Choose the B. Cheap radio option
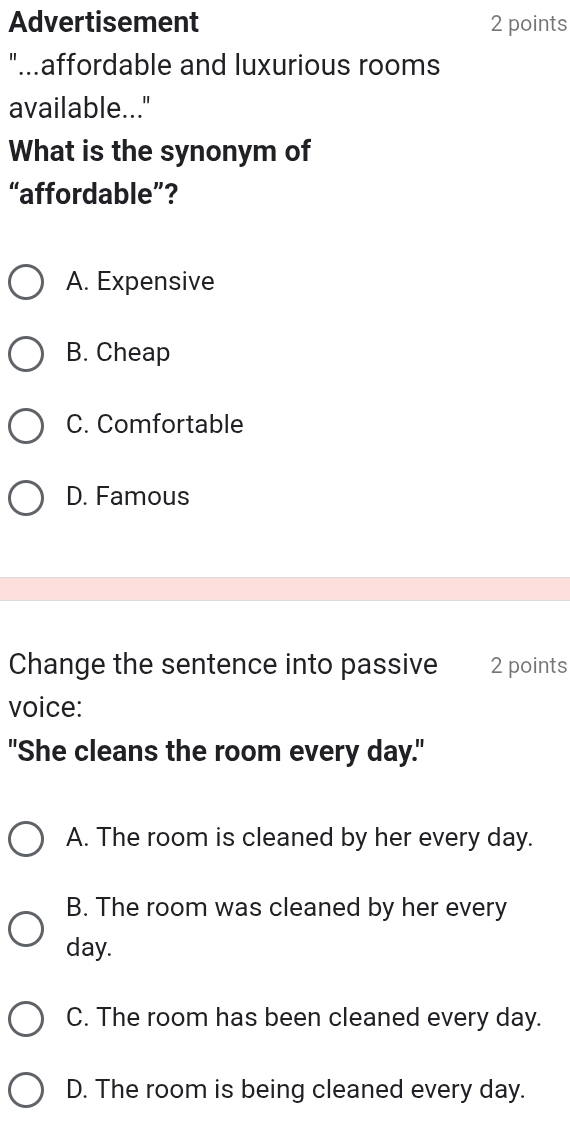Viewport: 570px width, 1132px height. (25, 354)
